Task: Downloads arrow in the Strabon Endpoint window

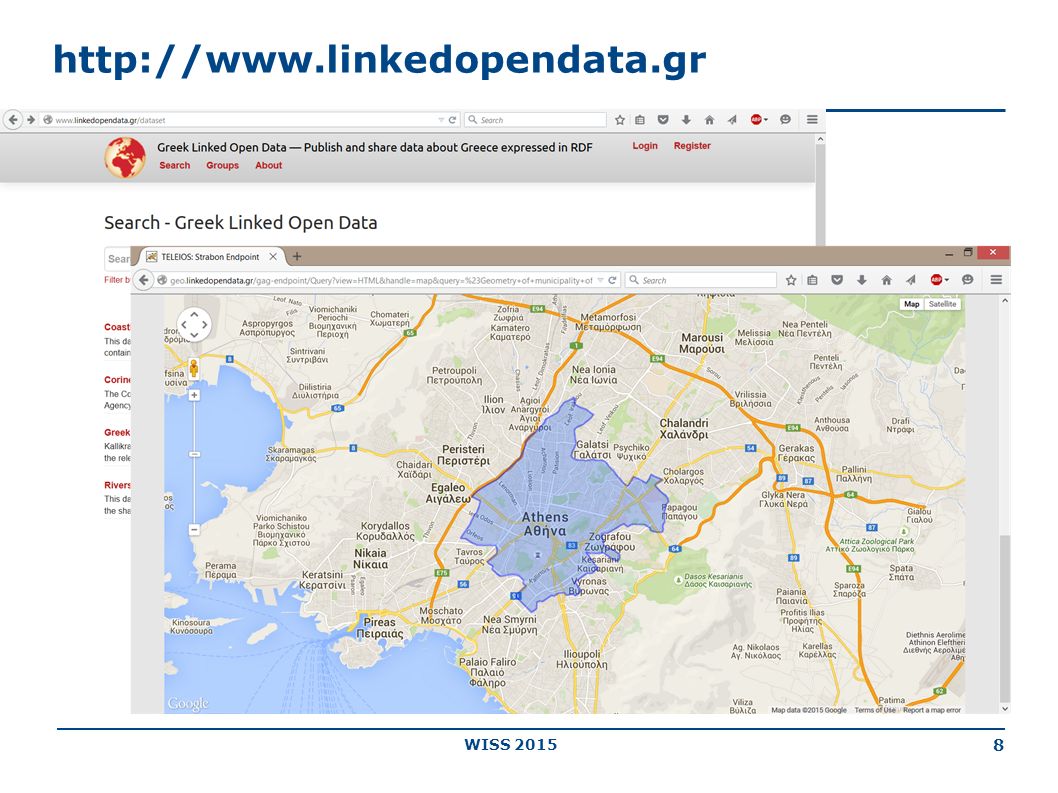Action: tap(862, 280)
